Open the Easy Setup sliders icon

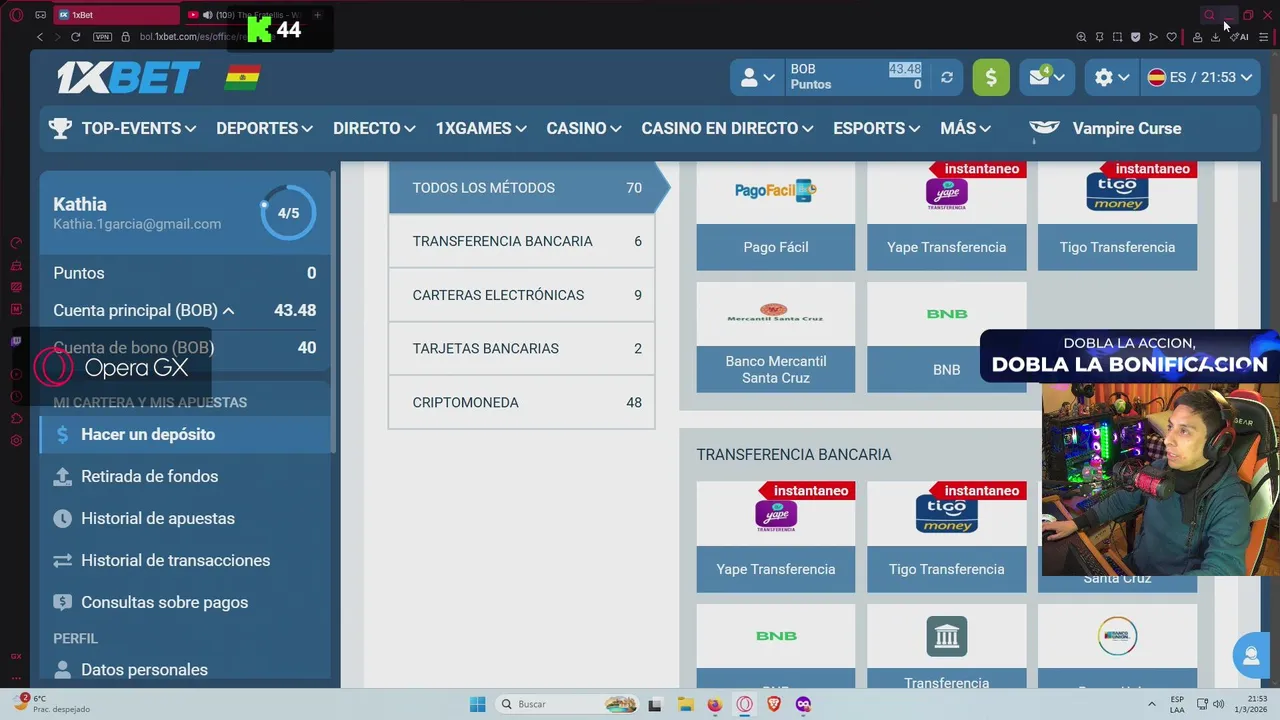pos(1263,37)
